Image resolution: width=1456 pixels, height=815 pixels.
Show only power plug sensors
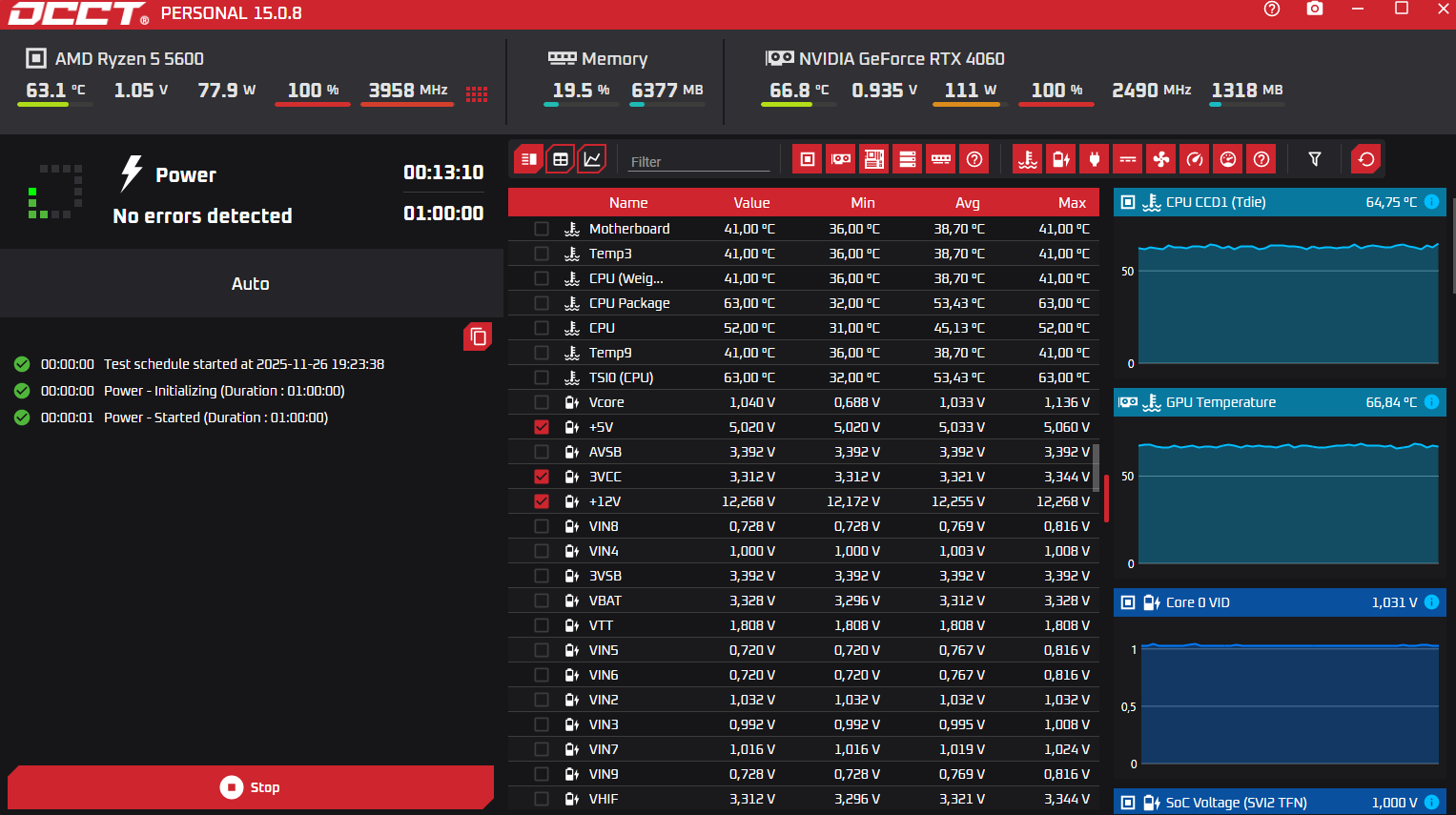[x=1095, y=159]
